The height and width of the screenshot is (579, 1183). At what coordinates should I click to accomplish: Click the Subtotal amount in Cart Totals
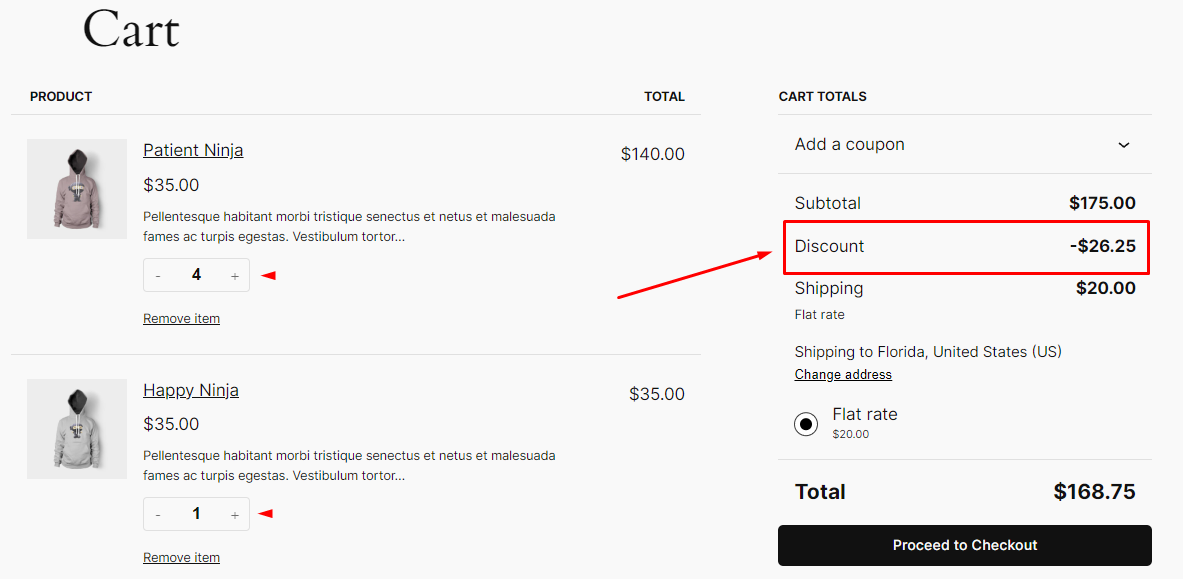coord(1102,202)
